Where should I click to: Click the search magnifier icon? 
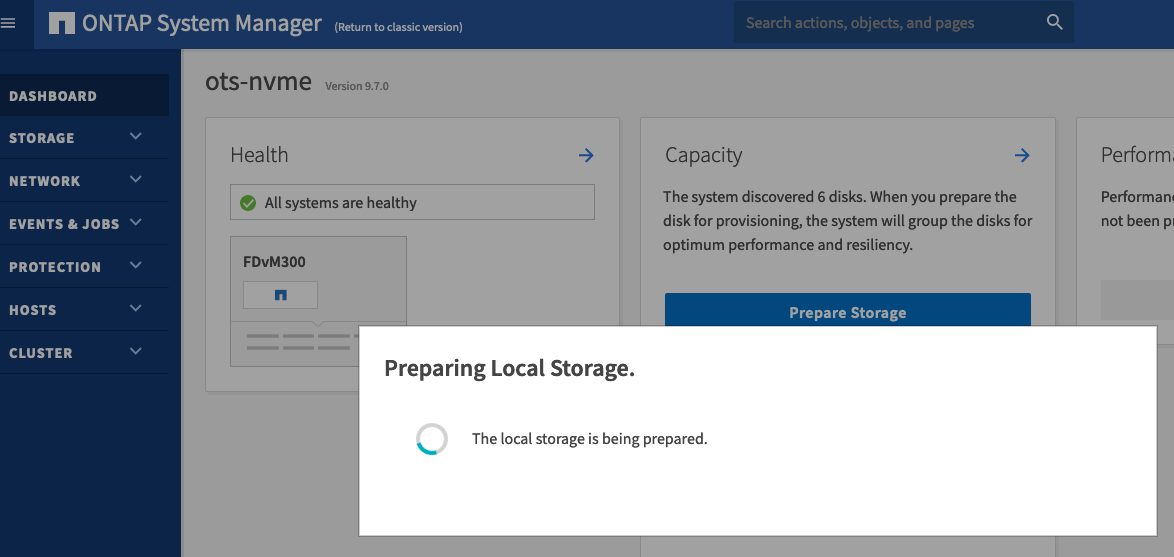point(1054,22)
